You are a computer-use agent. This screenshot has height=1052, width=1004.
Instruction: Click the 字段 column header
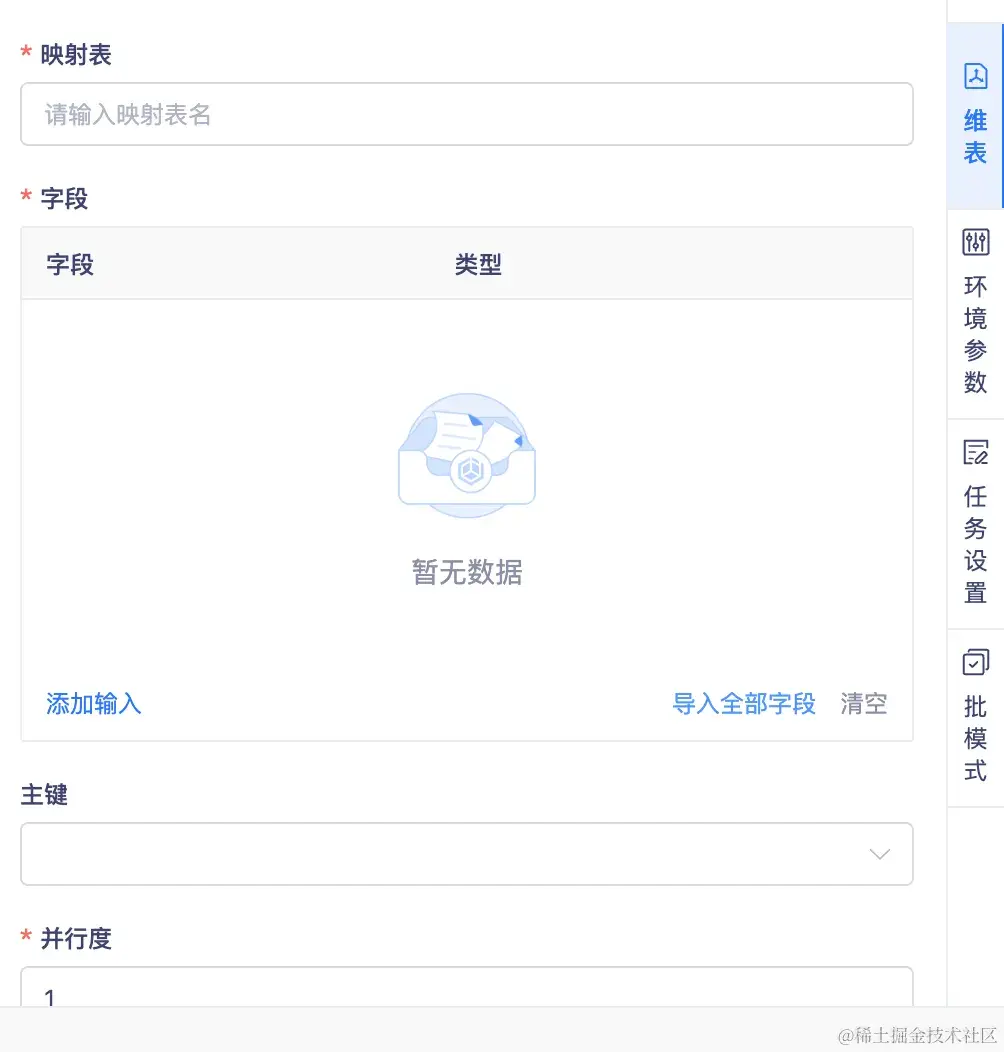(x=68, y=264)
